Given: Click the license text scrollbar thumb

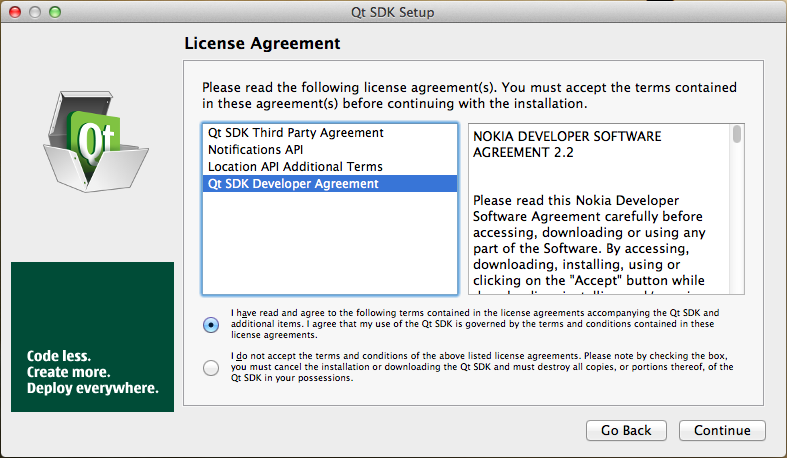Looking at the screenshot, I should point(737,134).
